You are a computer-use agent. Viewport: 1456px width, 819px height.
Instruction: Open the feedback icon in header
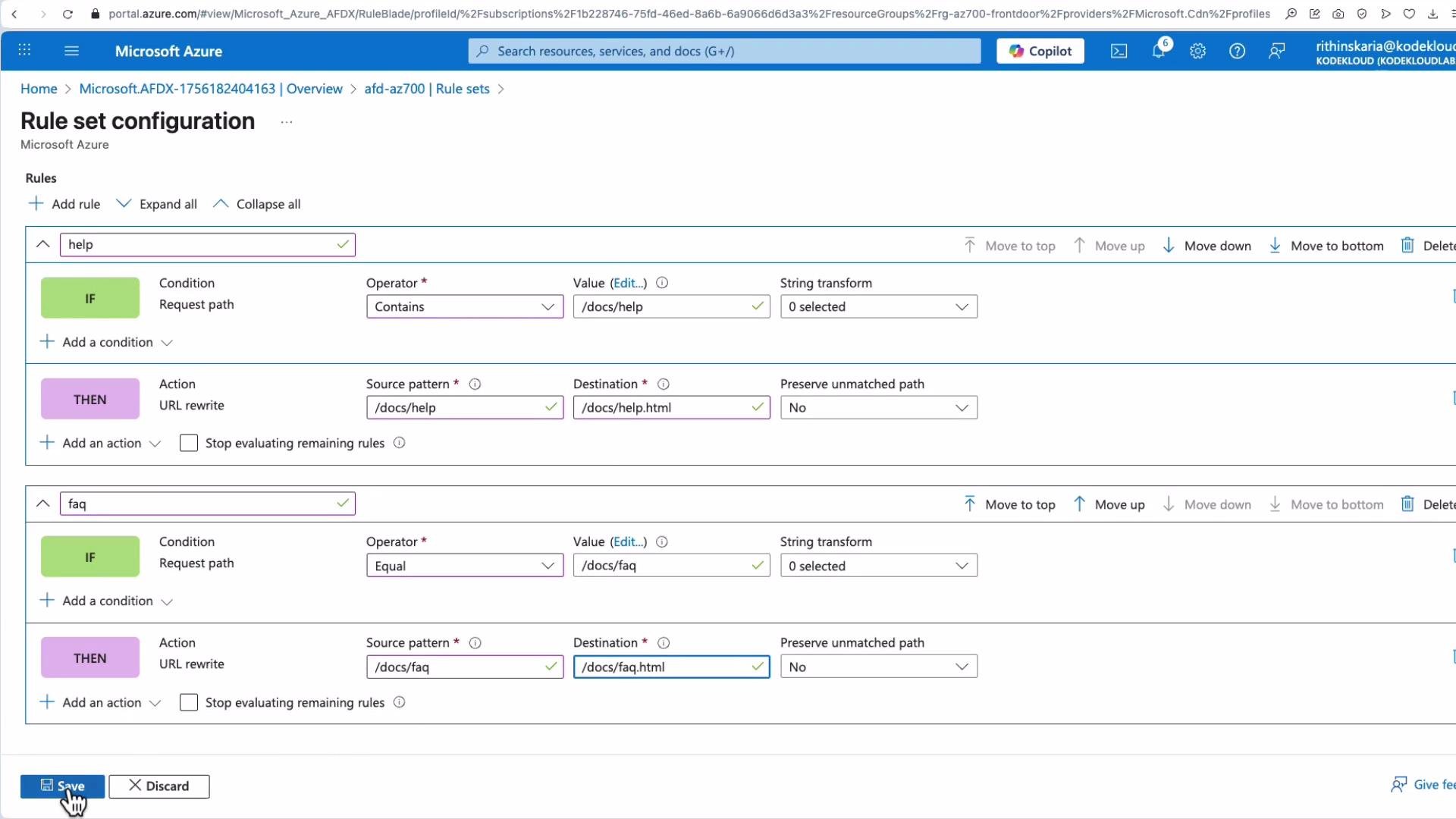[1276, 51]
